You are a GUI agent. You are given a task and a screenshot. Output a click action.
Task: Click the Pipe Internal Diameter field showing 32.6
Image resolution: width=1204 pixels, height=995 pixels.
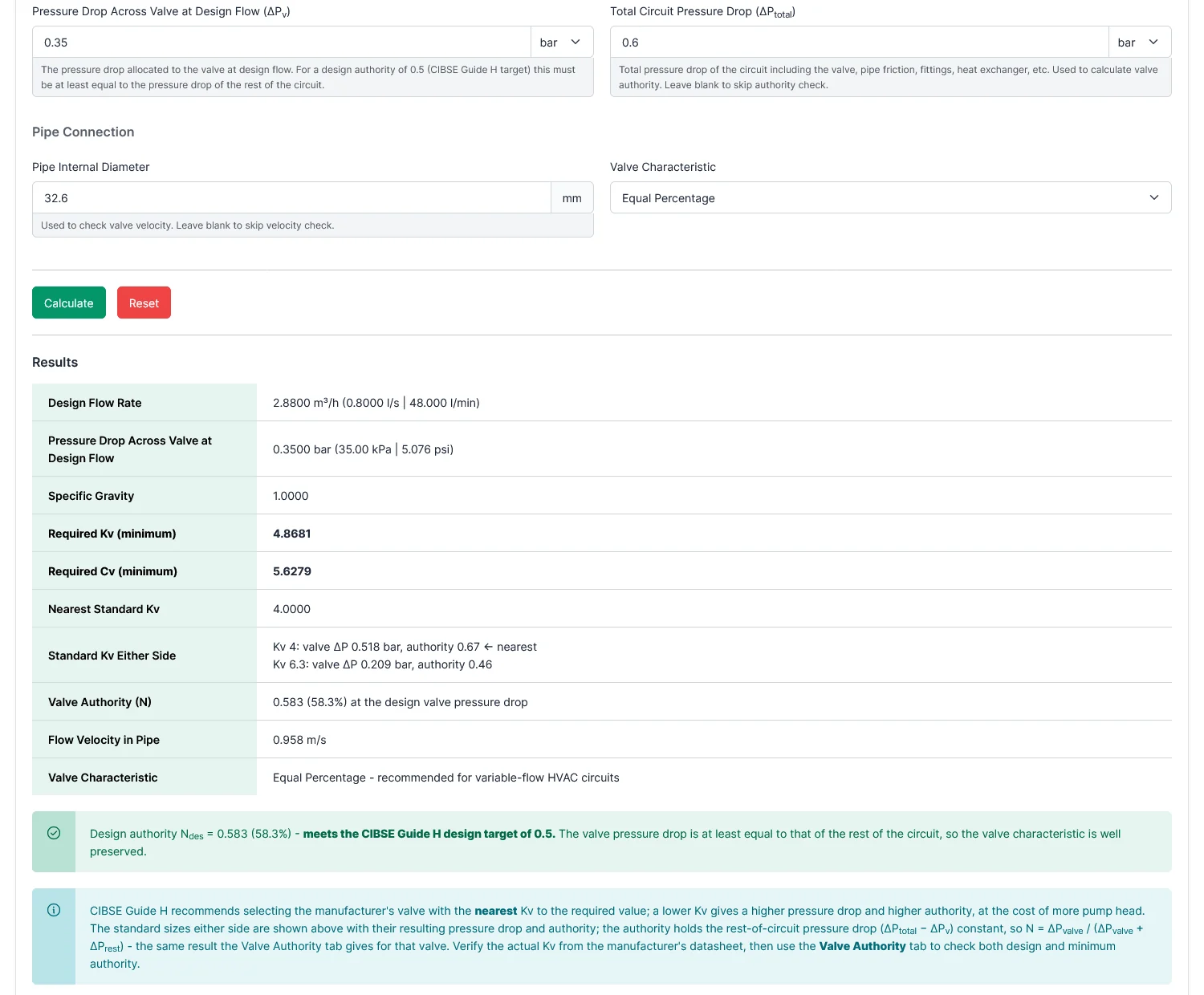tap(291, 197)
